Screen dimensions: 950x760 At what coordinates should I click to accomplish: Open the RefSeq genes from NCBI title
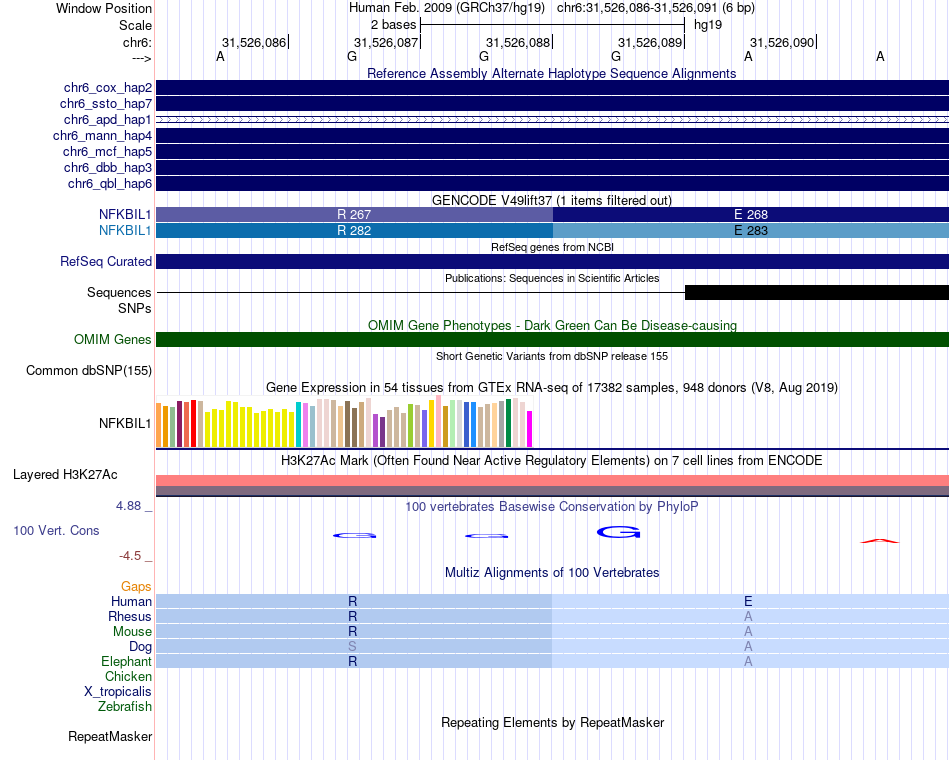[x=552, y=247]
